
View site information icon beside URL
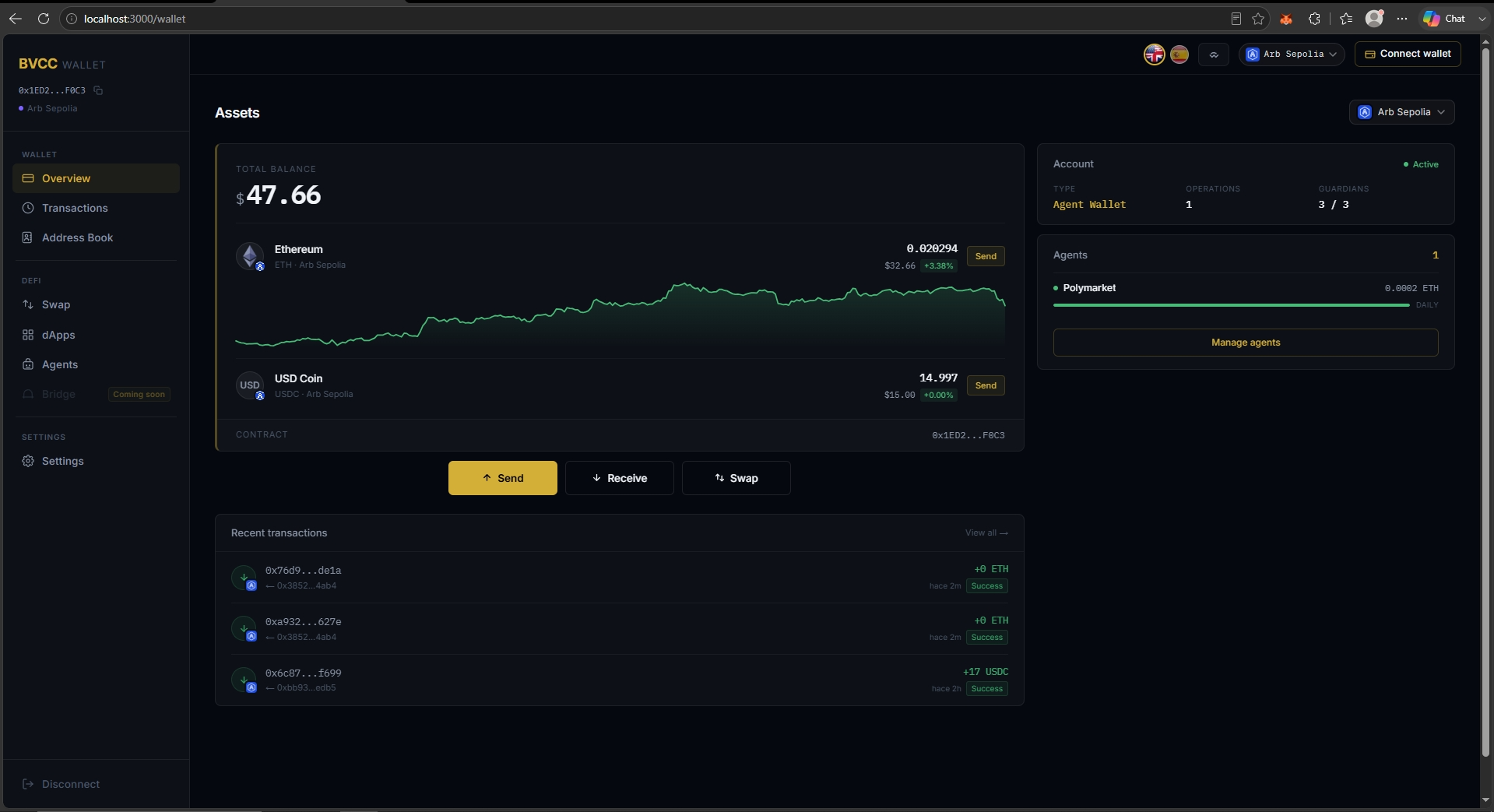point(72,19)
